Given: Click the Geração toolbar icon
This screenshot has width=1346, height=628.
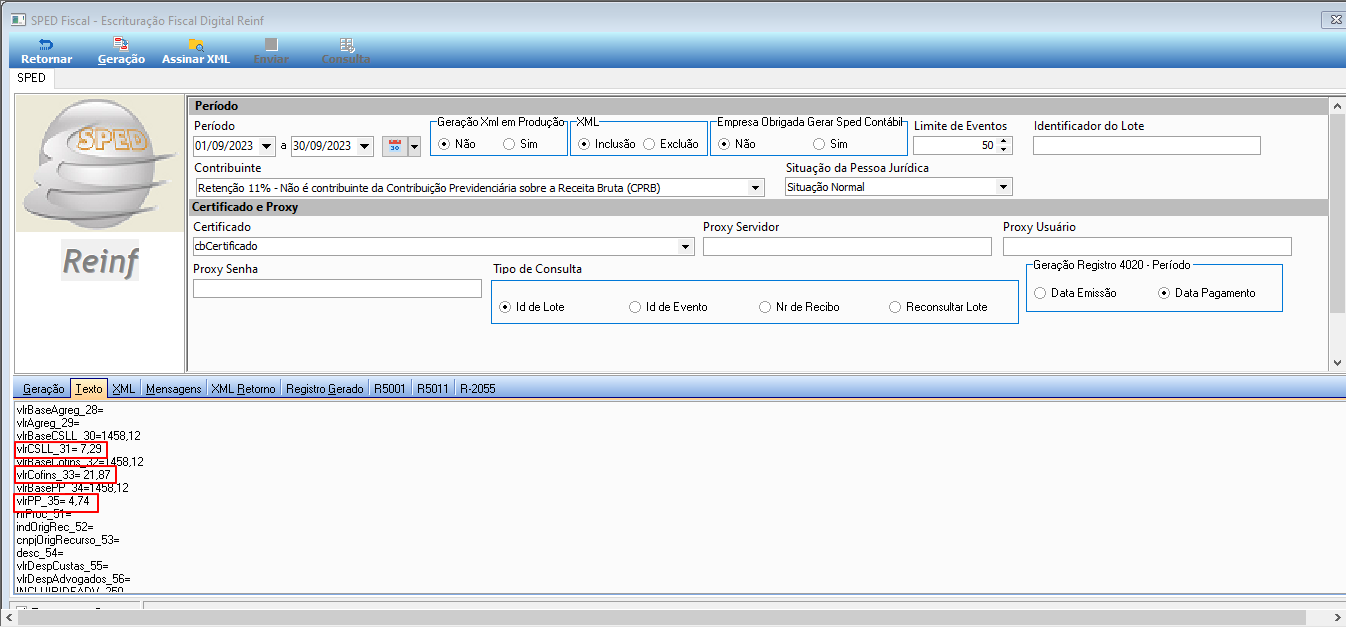Looking at the screenshot, I should [x=121, y=45].
